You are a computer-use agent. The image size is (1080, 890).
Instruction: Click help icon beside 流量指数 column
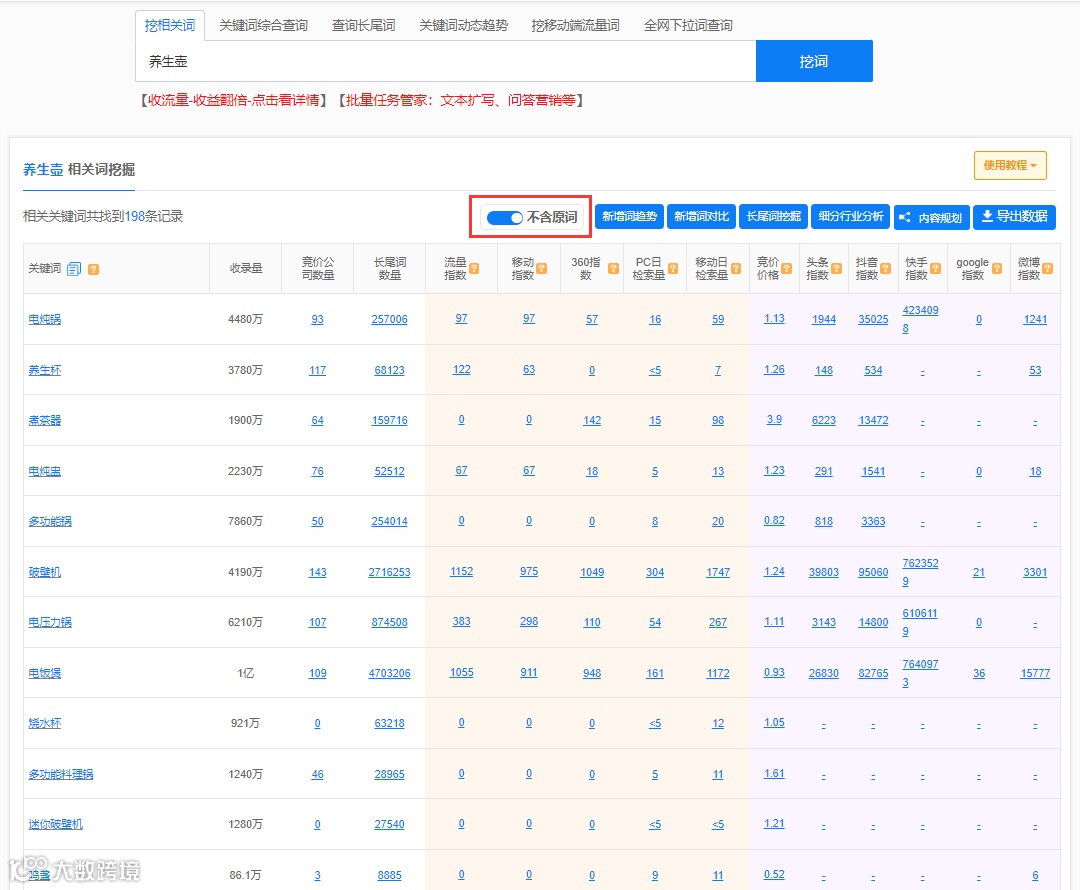[x=474, y=269]
